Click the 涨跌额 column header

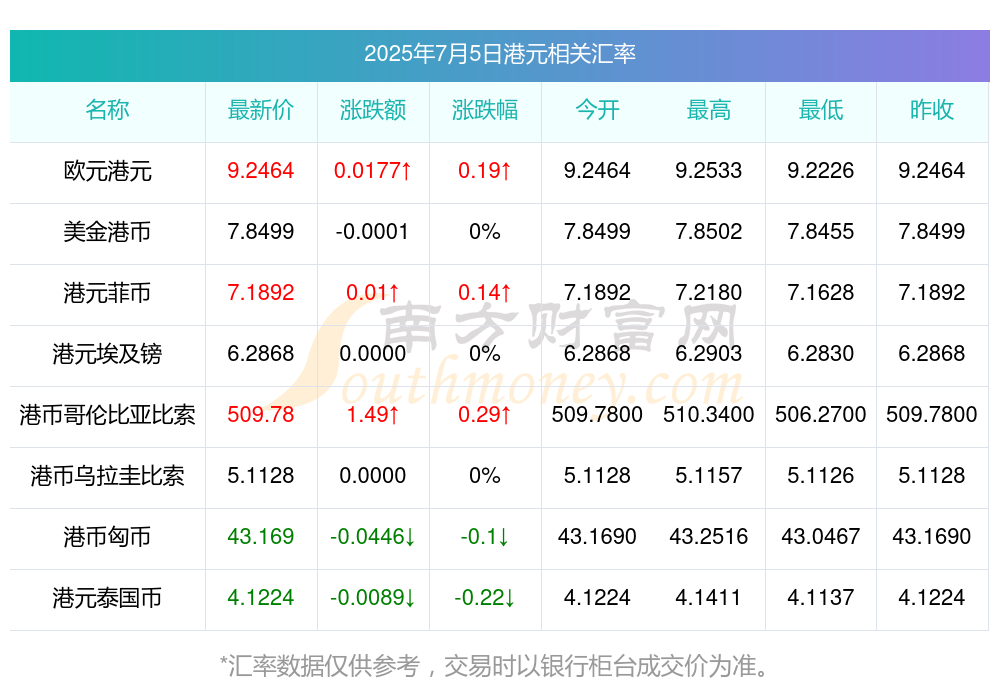coord(372,110)
